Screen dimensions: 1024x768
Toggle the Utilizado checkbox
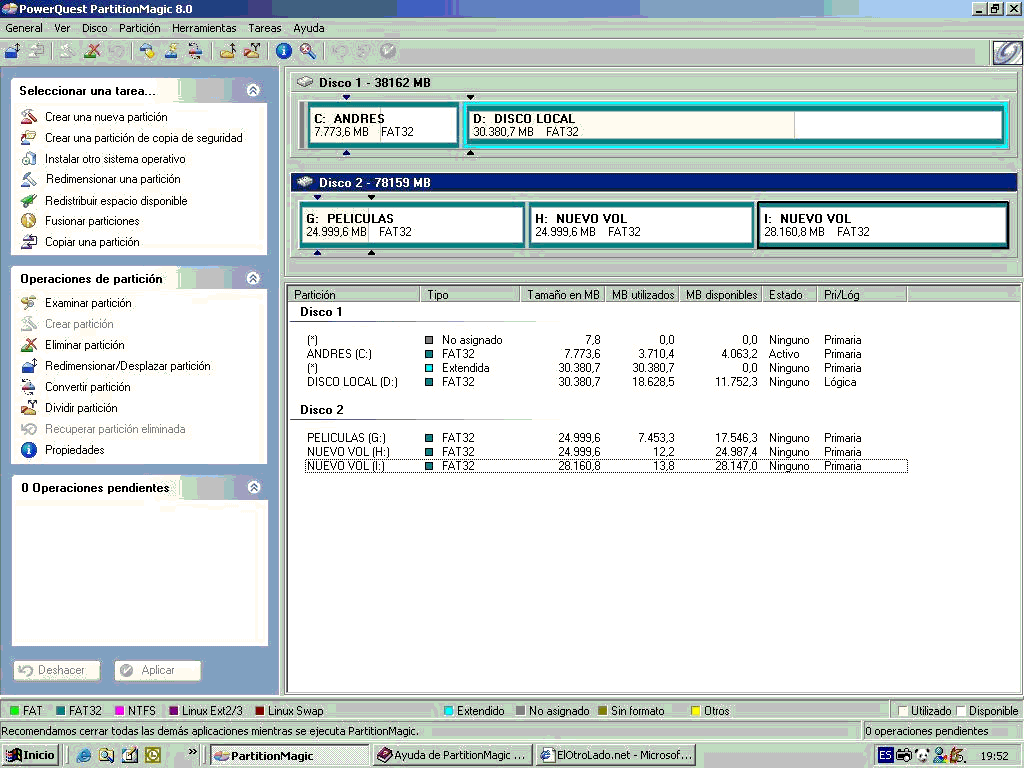coord(903,711)
